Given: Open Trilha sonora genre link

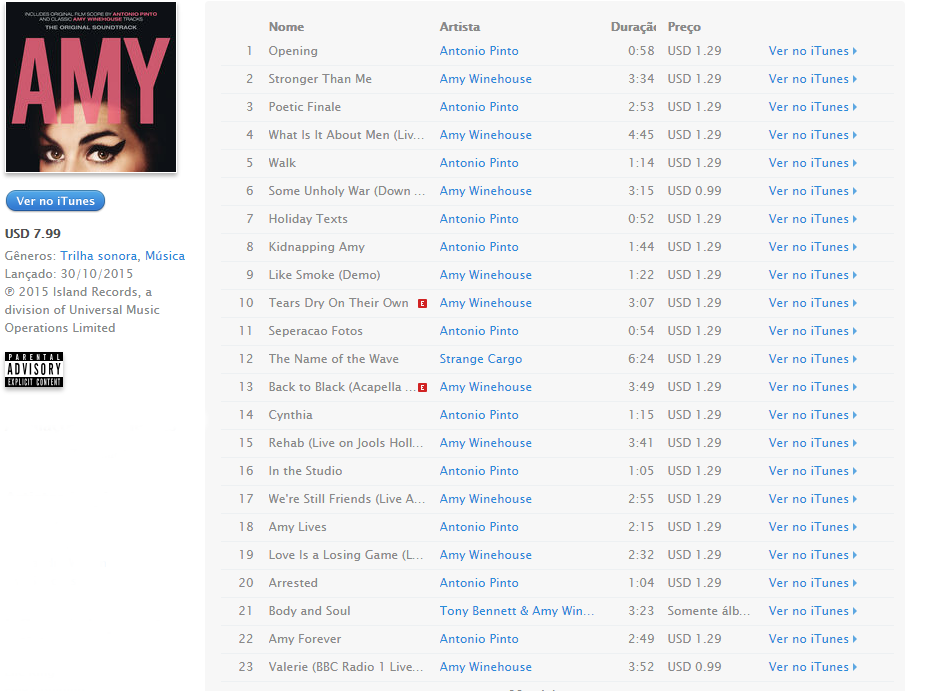Looking at the screenshot, I should 98,256.
